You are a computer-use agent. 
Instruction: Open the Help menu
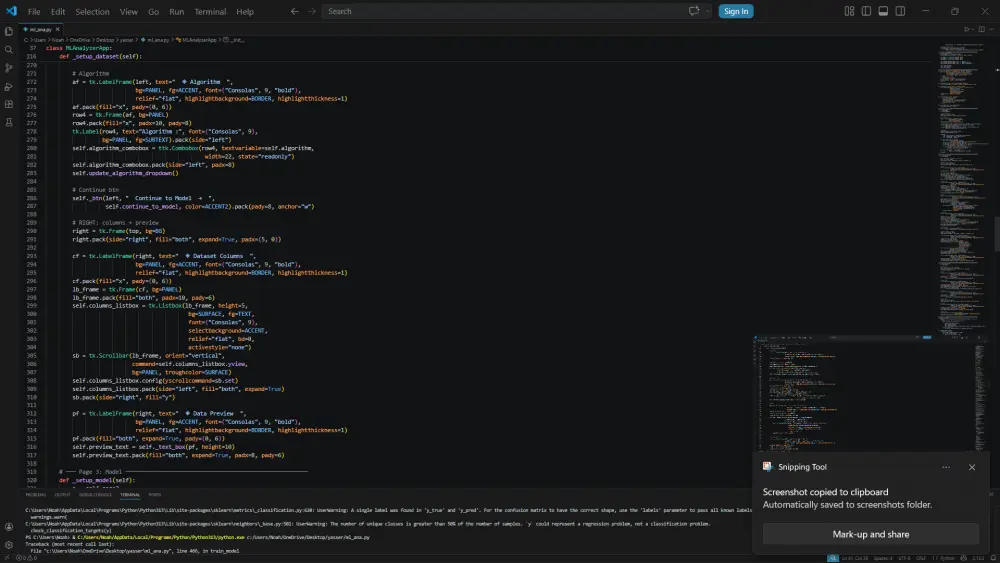pos(245,11)
